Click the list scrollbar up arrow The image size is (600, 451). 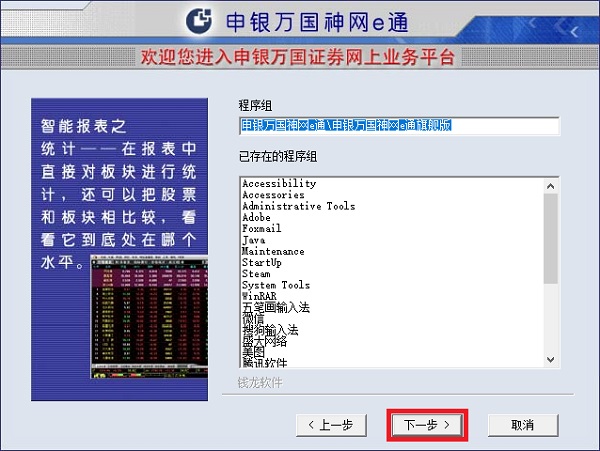point(551,186)
